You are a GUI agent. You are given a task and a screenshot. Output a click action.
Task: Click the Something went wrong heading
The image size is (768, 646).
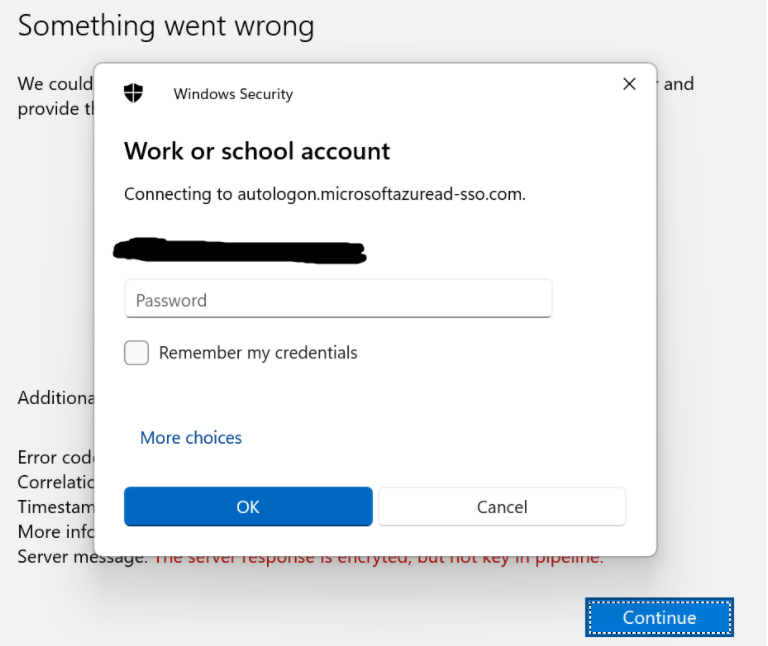tap(166, 25)
